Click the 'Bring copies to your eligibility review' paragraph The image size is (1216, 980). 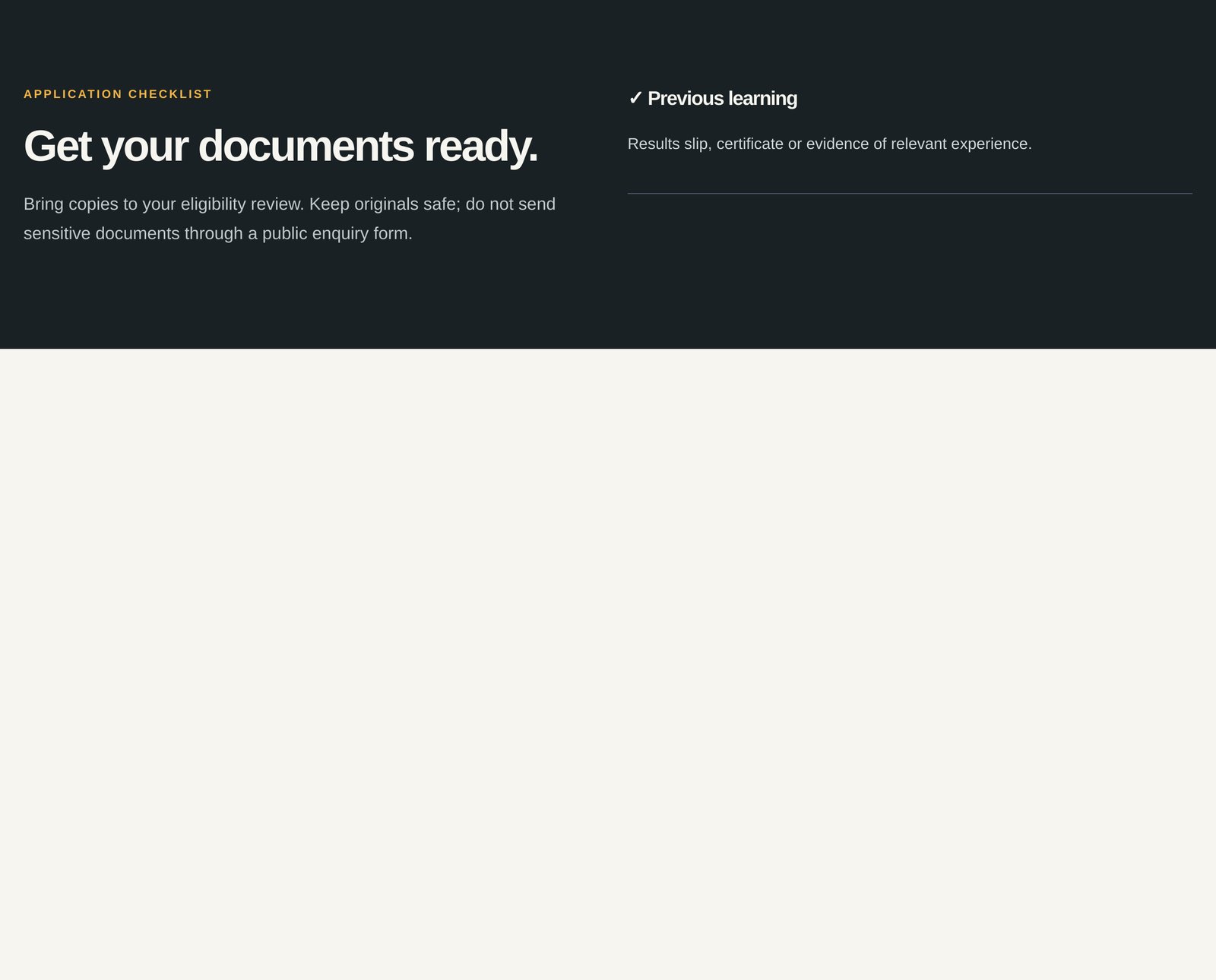(x=290, y=219)
